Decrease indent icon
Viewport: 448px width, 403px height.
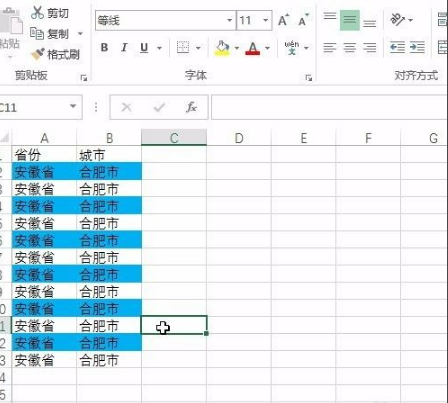coord(397,47)
